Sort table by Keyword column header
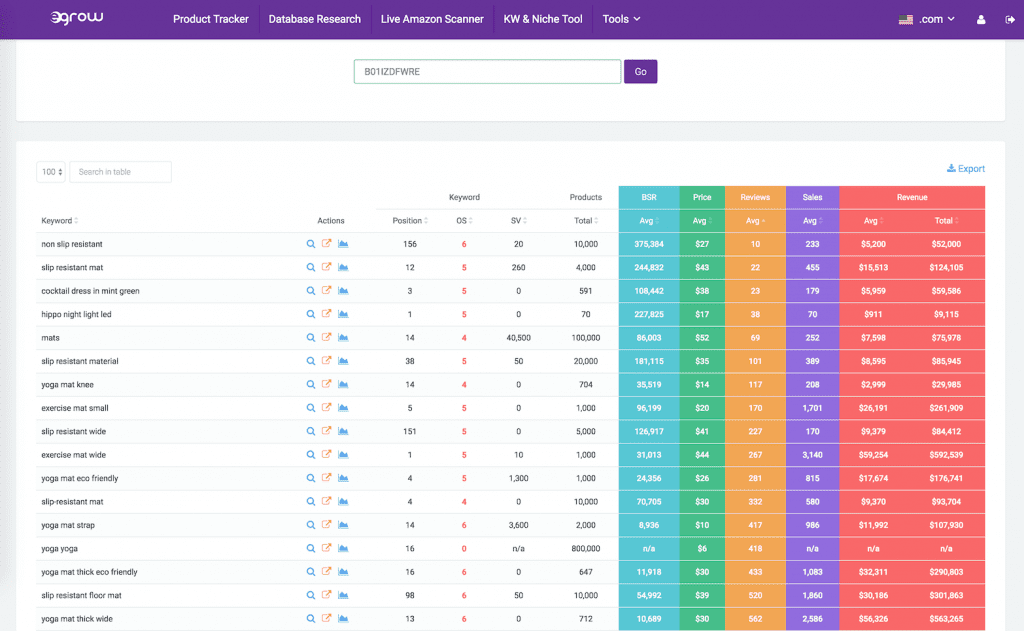Image resolution: width=1024 pixels, height=631 pixels. click(59, 221)
